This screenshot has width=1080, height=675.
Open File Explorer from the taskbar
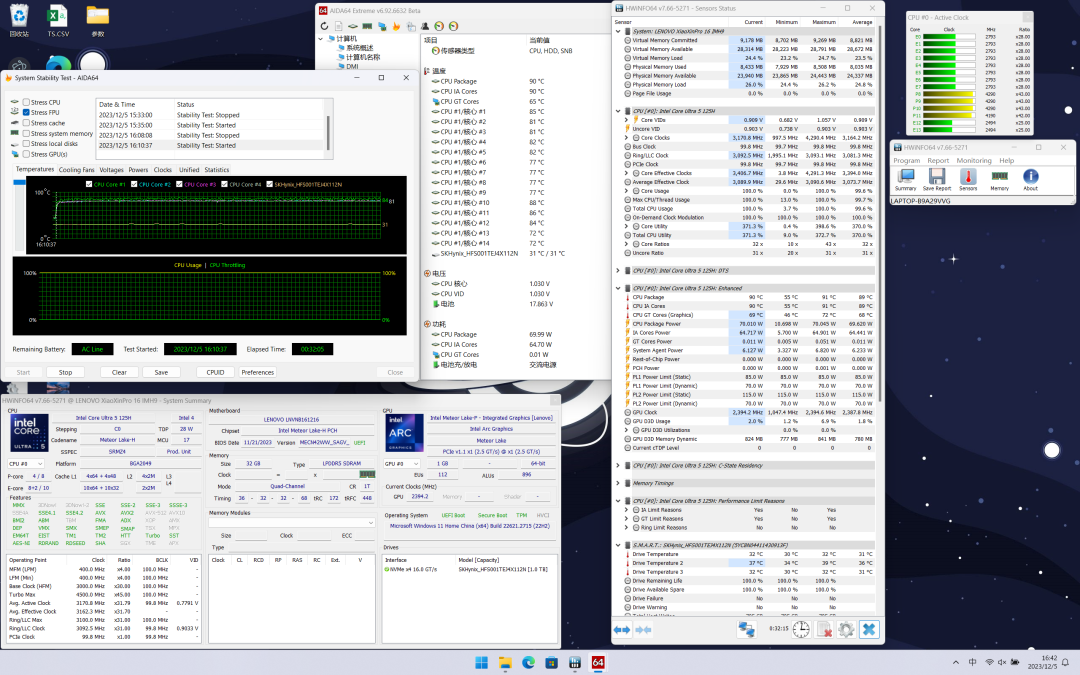click(505, 663)
